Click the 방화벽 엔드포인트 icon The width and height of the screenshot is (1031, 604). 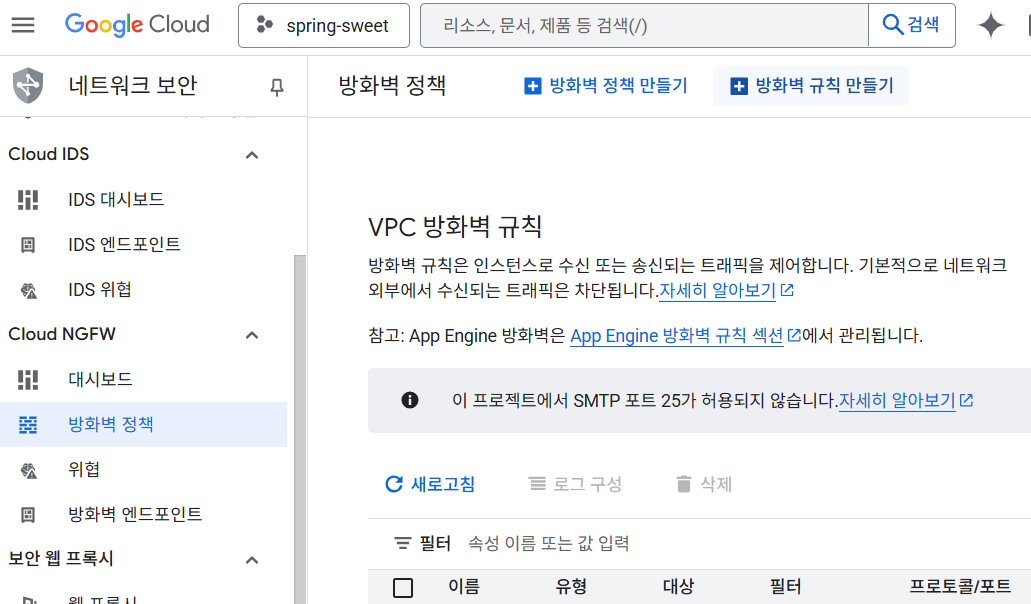click(28, 515)
